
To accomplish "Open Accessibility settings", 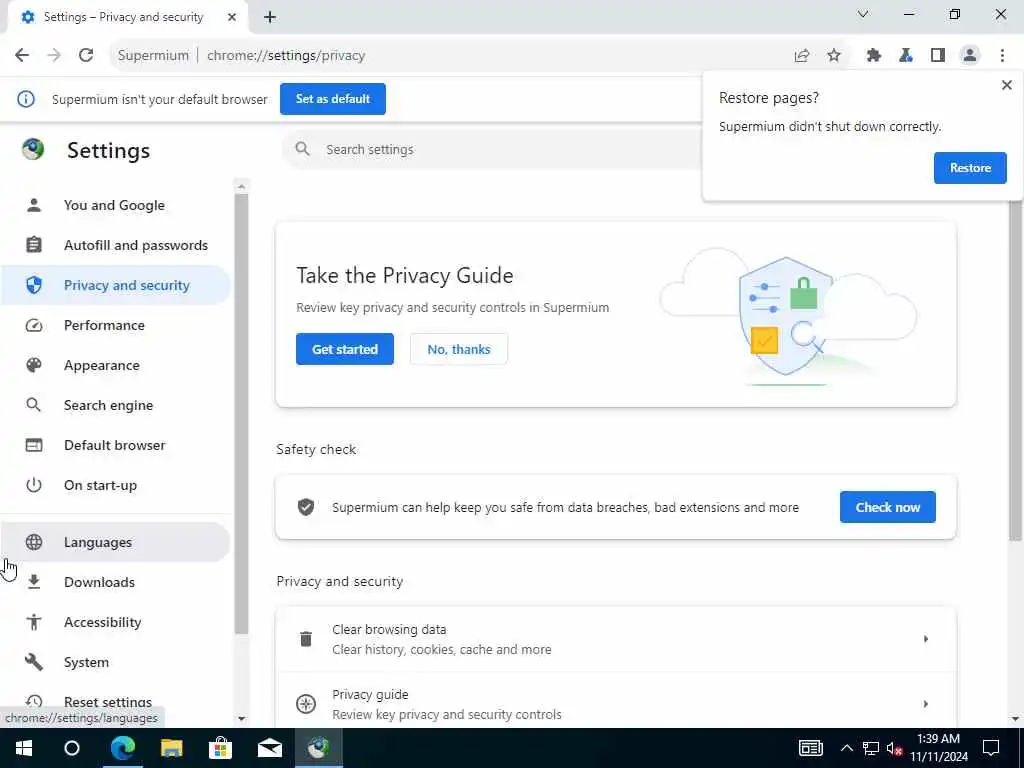I will [x=116, y=622].
